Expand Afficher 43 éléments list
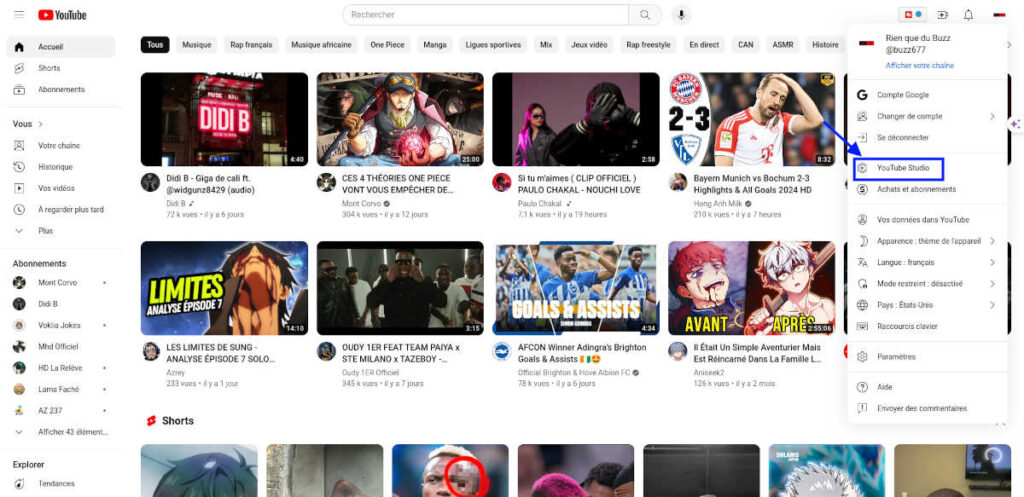This screenshot has width=1024, height=497. coord(61,432)
